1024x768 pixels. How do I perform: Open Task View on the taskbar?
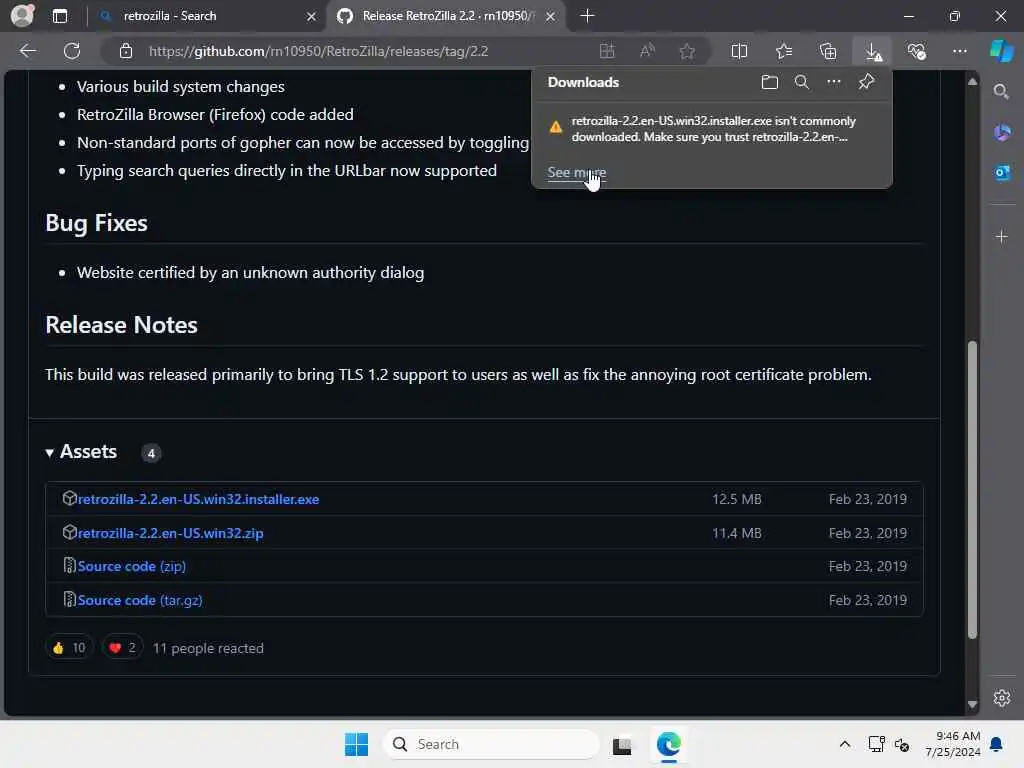coord(622,744)
